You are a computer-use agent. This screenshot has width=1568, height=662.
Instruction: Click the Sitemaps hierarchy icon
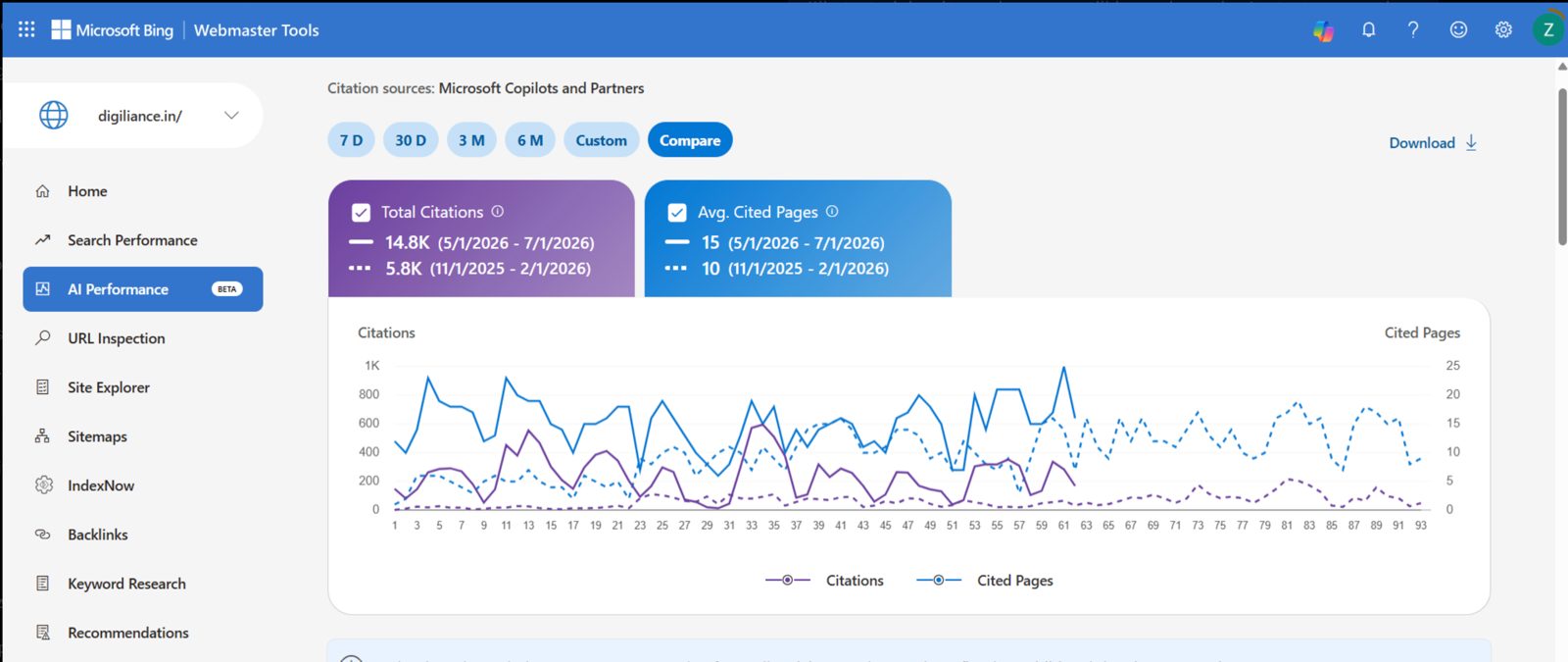(x=42, y=436)
